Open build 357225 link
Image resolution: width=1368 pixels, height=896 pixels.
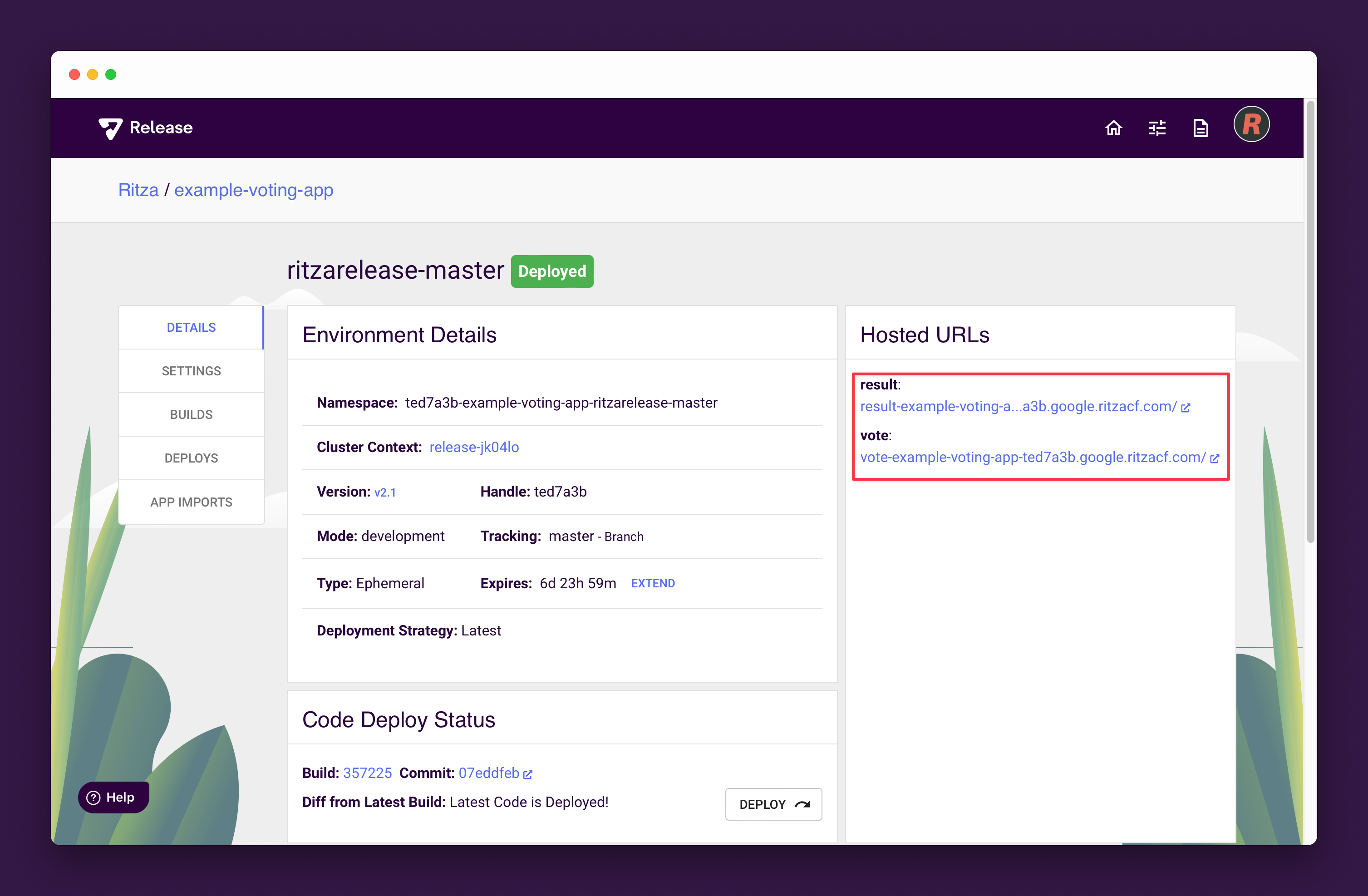pyautogui.click(x=367, y=773)
